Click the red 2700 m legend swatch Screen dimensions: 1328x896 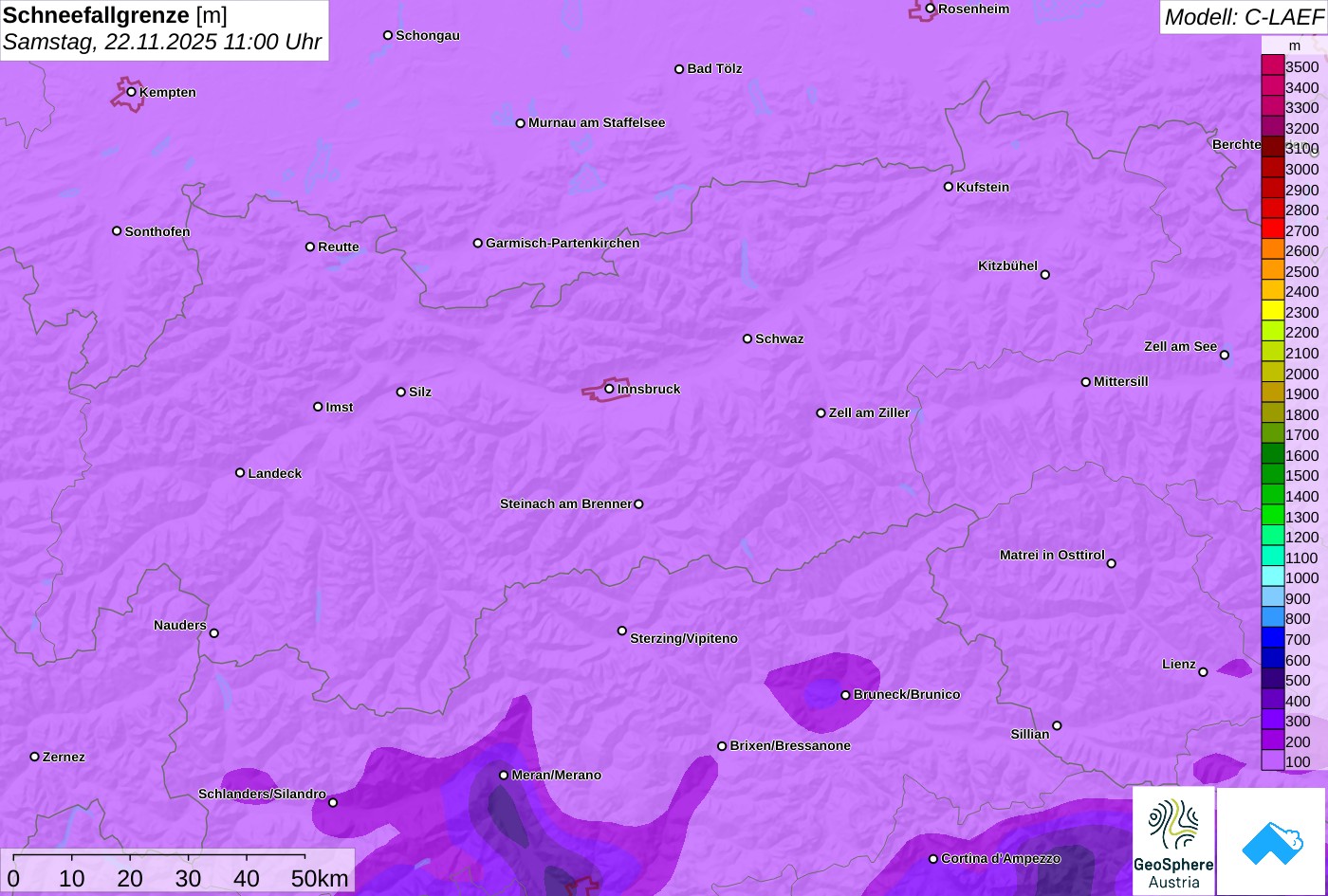[x=1272, y=229]
